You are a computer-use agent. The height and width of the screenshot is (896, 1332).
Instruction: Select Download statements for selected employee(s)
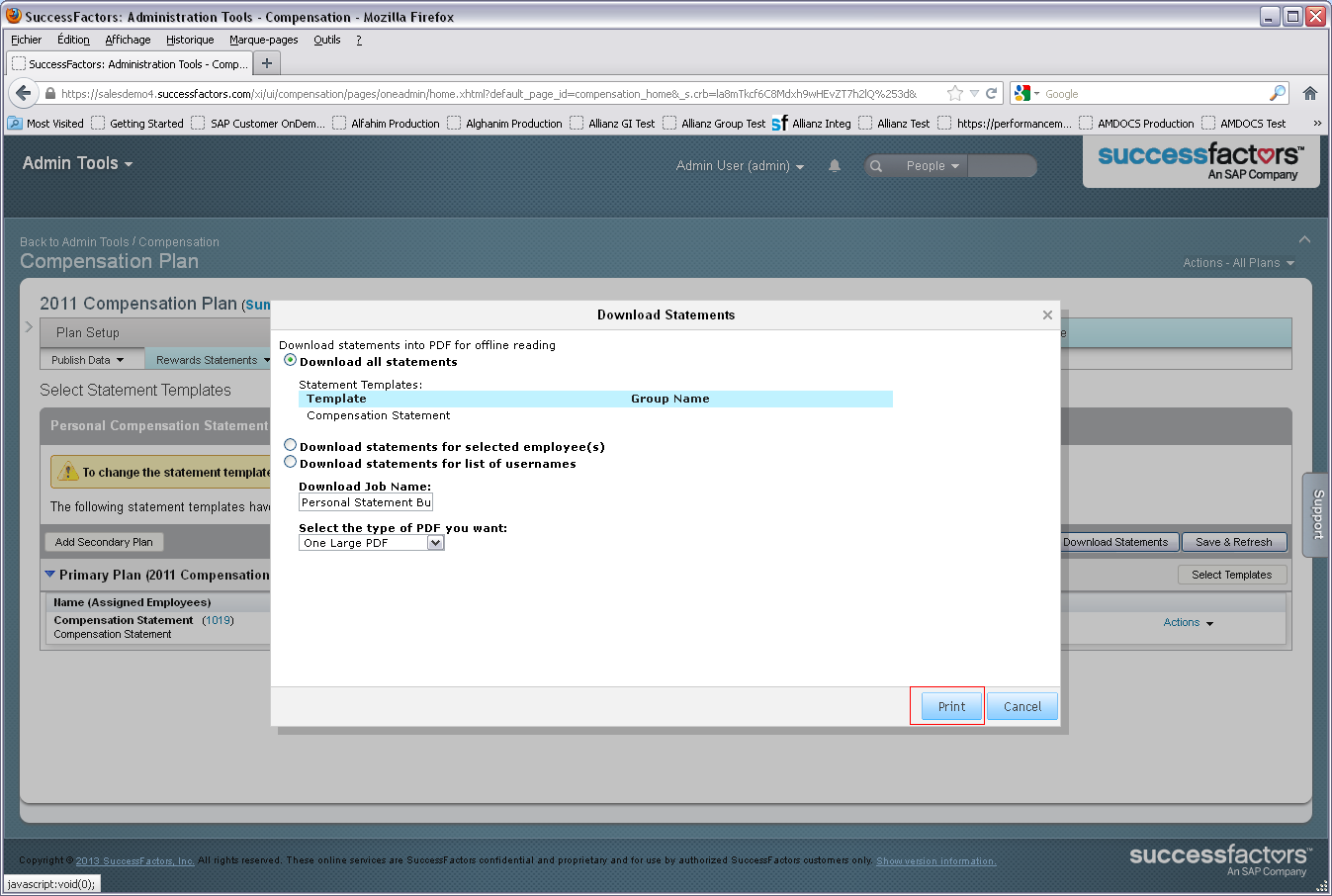click(290, 445)
